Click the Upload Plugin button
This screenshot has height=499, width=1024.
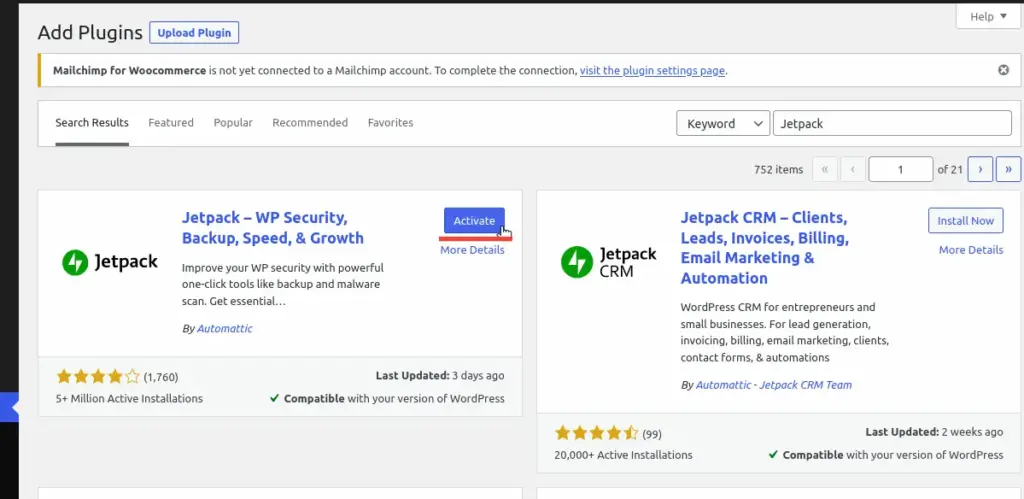[194, 33]
